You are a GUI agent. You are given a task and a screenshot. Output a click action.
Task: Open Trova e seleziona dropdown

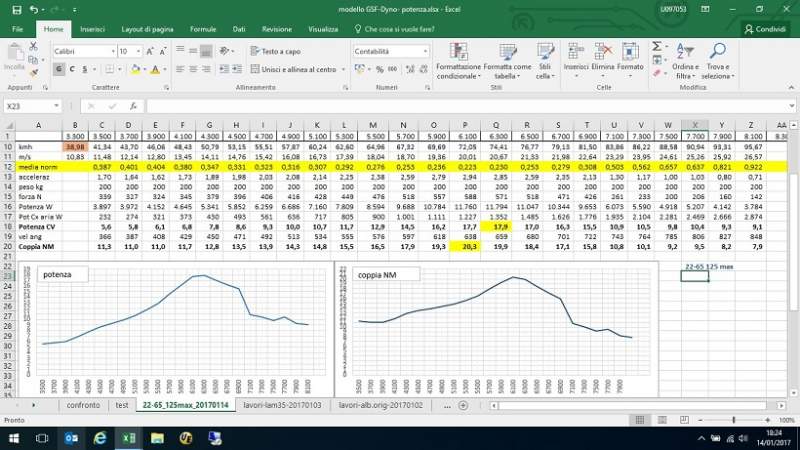point(717,62)
